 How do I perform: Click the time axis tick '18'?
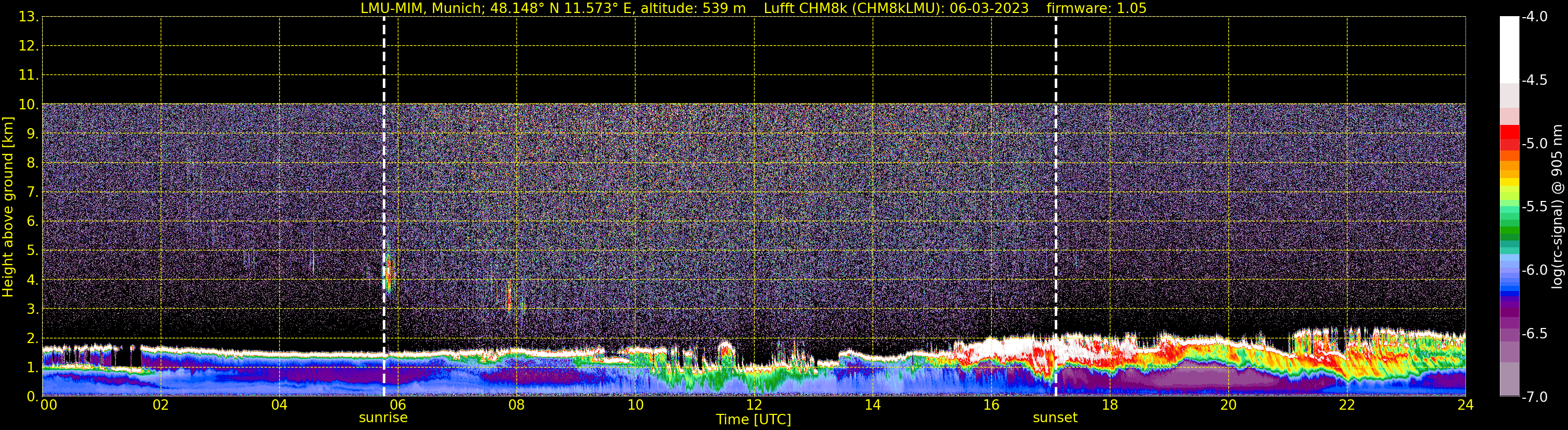[1110, 405]
